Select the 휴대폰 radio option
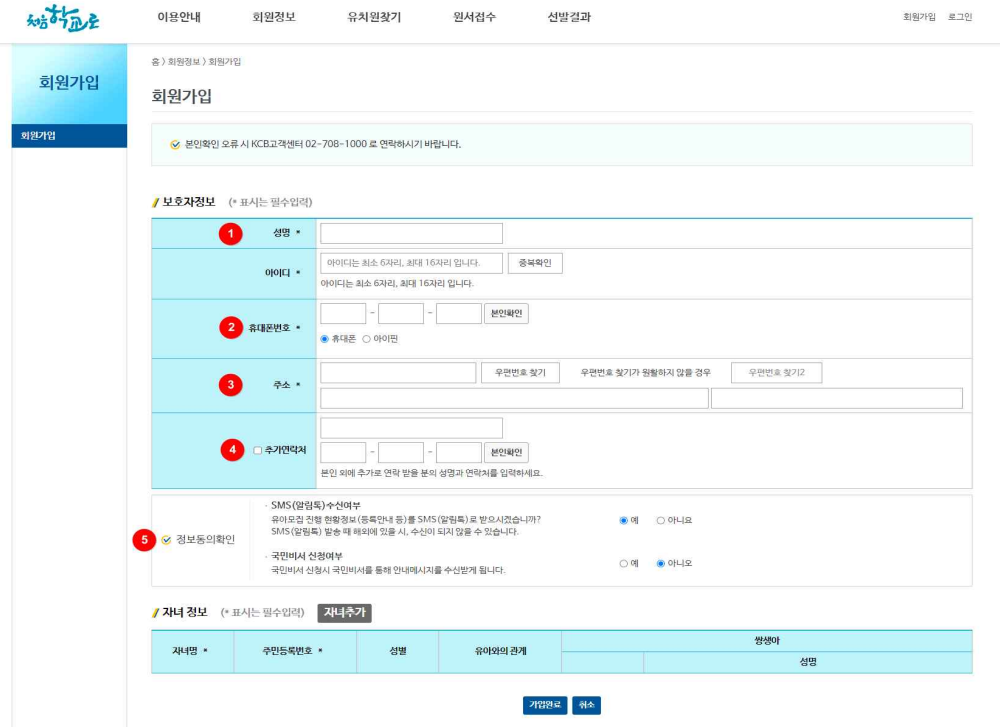Image resolution: width=1000 pixels, height=727 pixels. tap(325, 339)
